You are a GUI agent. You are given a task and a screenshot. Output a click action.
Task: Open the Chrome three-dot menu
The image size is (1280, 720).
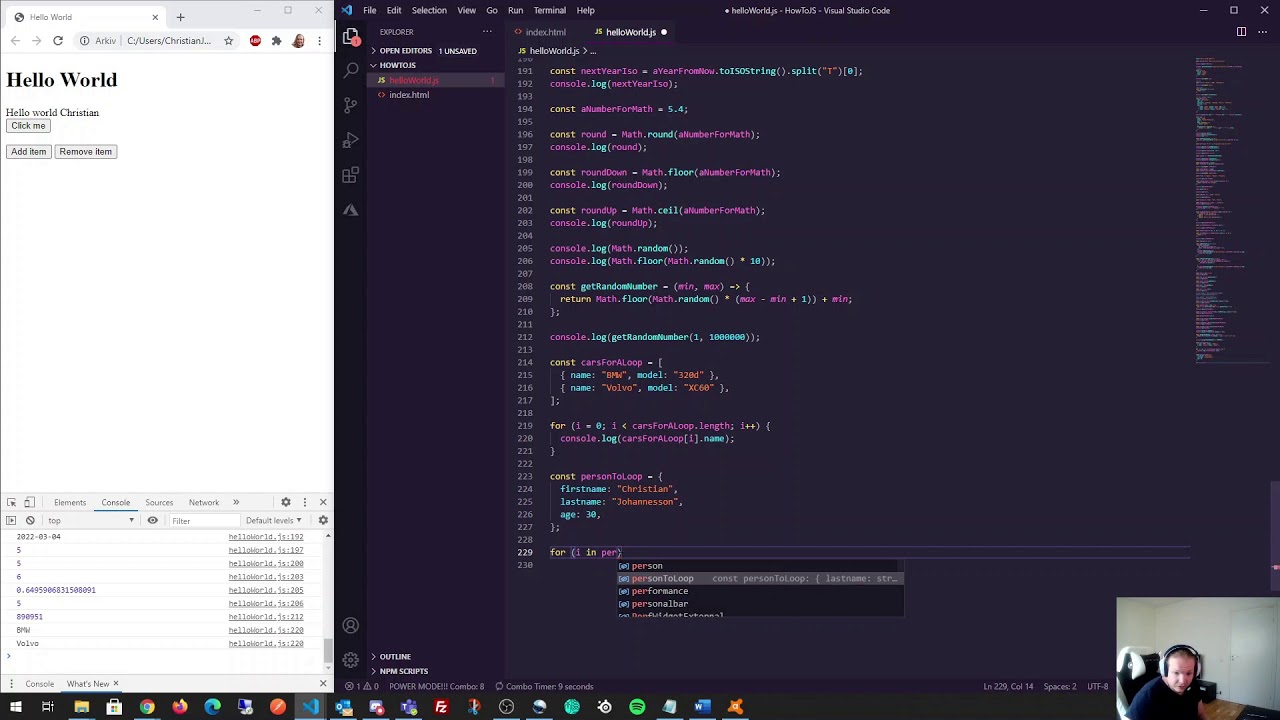pos(319,41)
